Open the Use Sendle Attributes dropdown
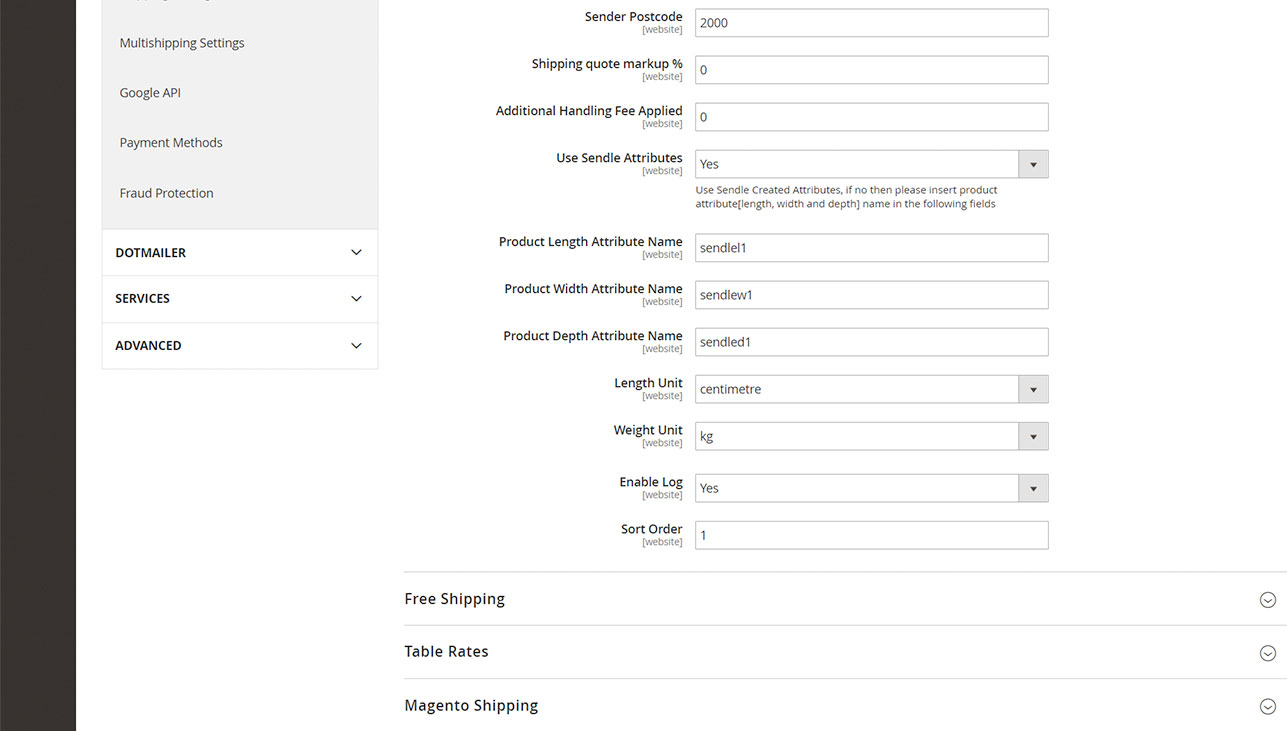1287x731 pixels. (871, 164)
